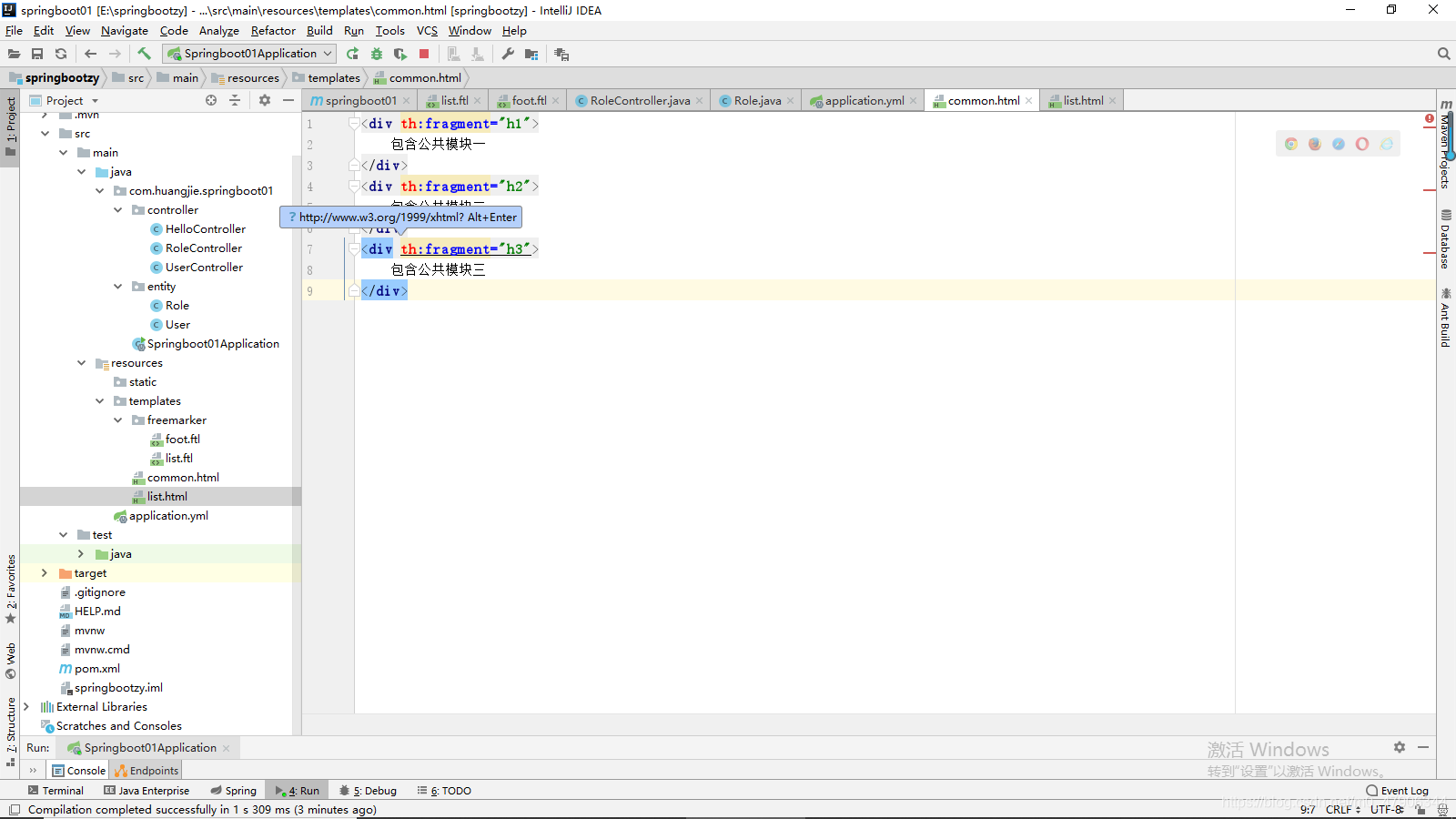Switch to application.yml editor tab
This screenshot has width=1456, height=819.
pos(864,100)
